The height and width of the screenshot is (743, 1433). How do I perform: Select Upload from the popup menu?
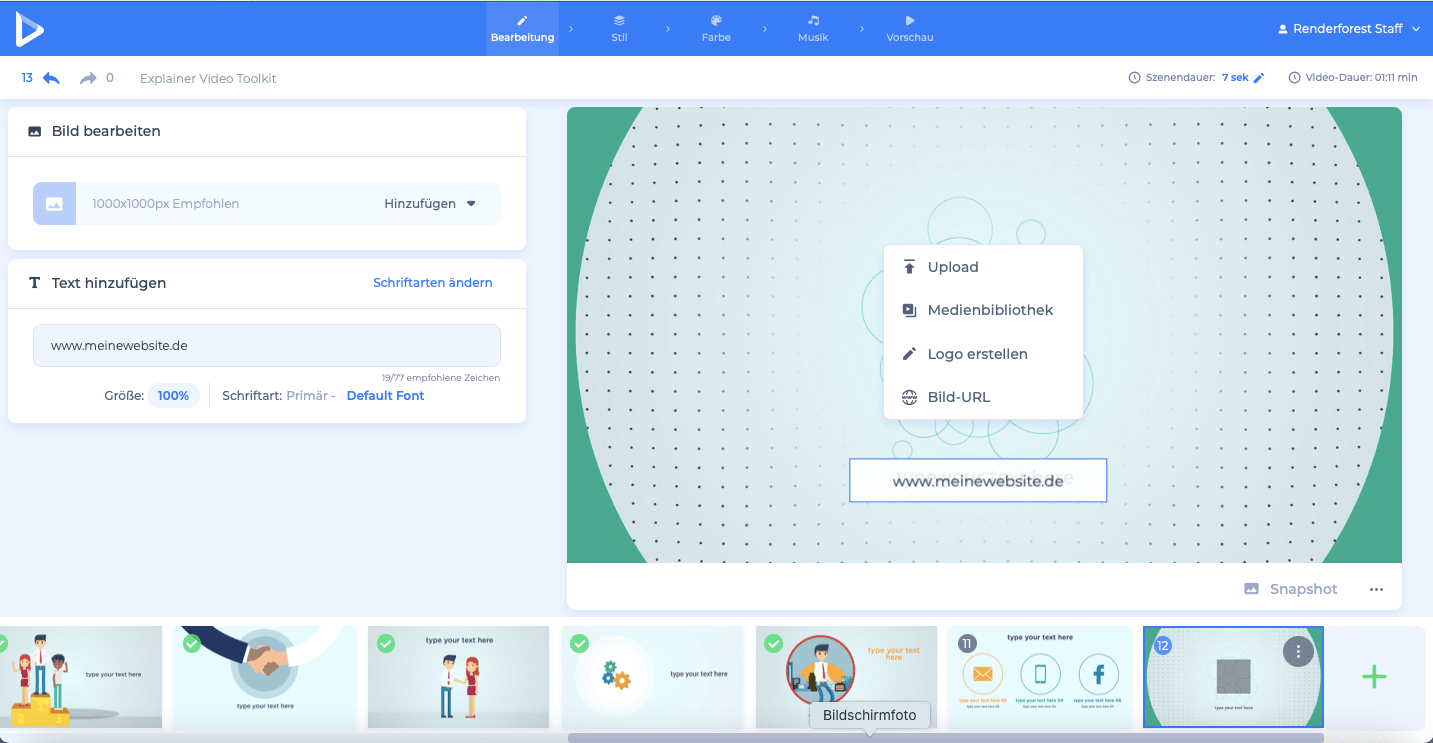(x=952, y=267)
